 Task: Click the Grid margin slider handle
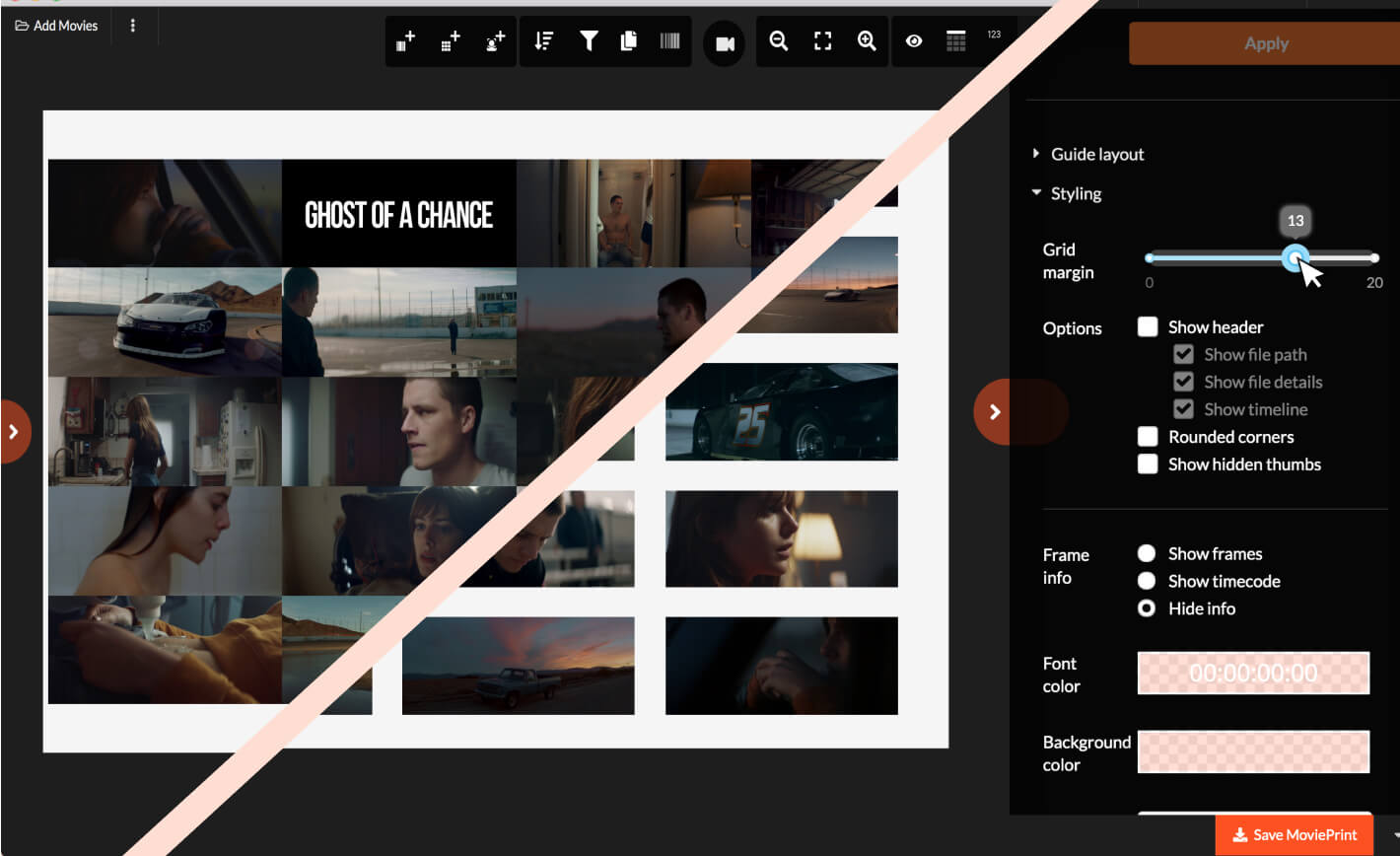[x=1295, y=258]
